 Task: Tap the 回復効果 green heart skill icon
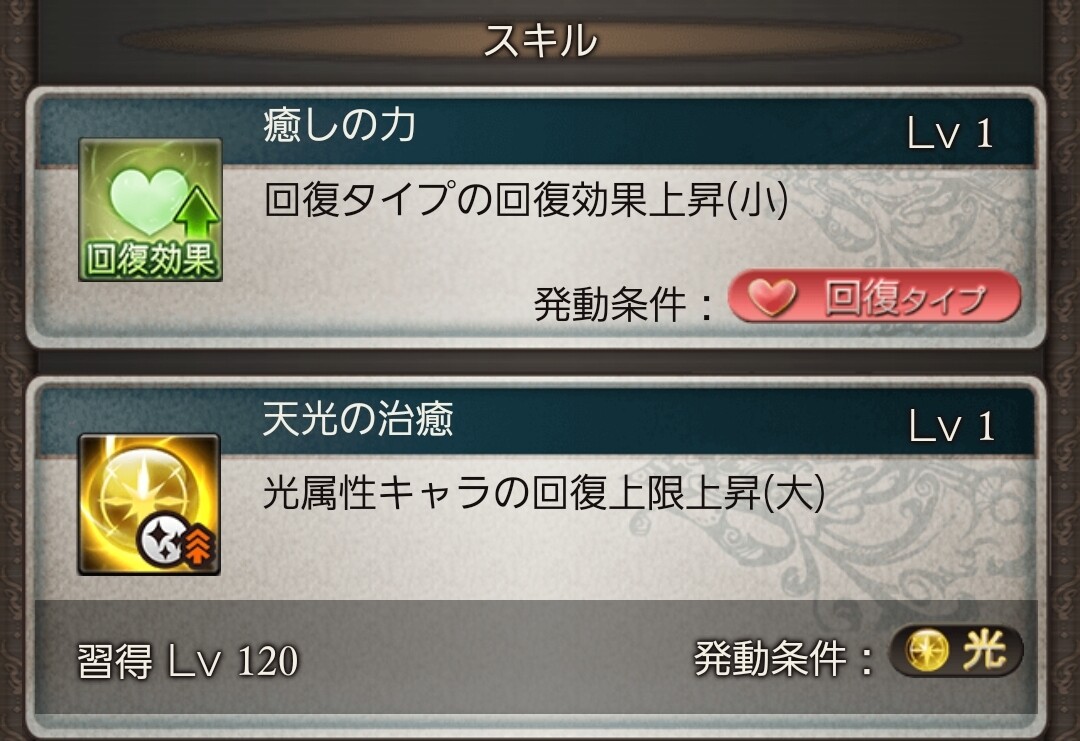click(x=150, y=209)
